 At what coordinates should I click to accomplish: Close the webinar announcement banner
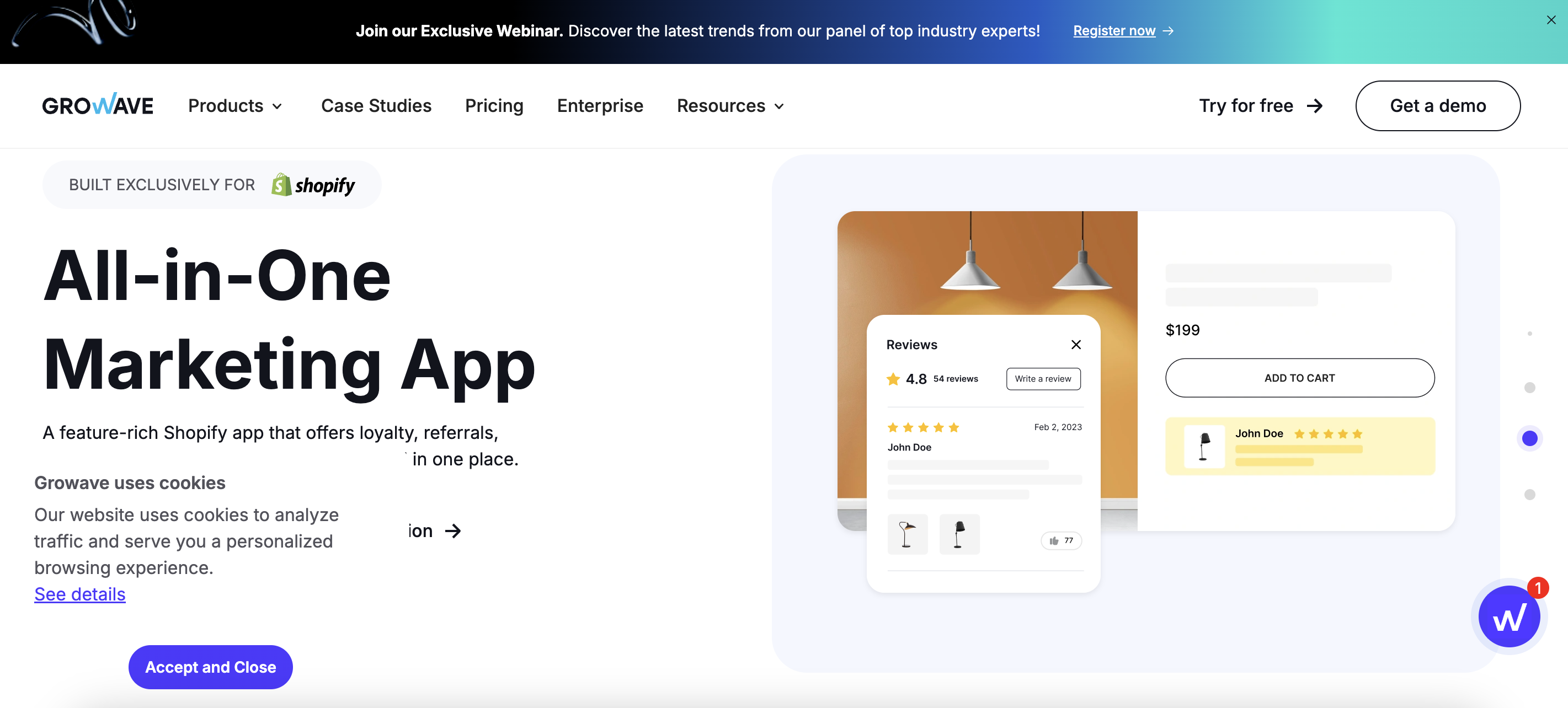[x=1551, y=20]
